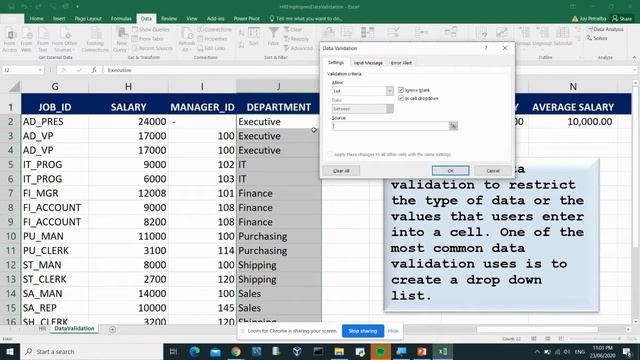Open the Name Box dropdown

coord(40,70)
